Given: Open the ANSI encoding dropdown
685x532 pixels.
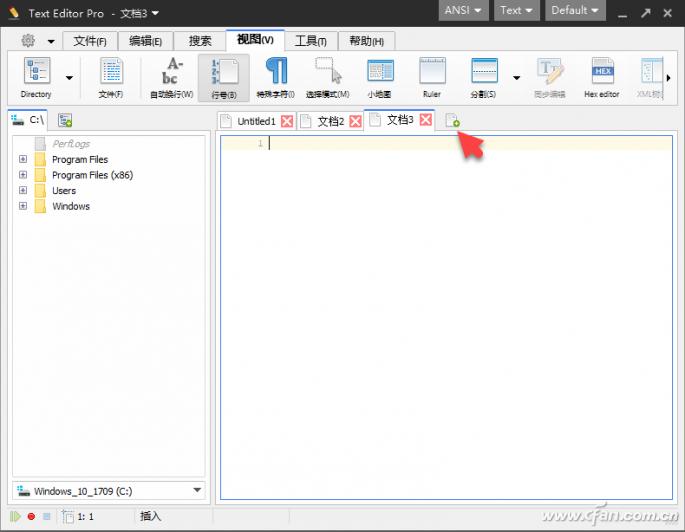Looking at the screenshot, I should tap(464, 11).
